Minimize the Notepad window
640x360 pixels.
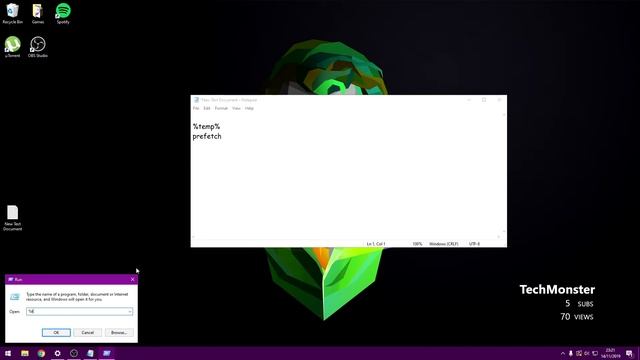click(x=469, y=100)
